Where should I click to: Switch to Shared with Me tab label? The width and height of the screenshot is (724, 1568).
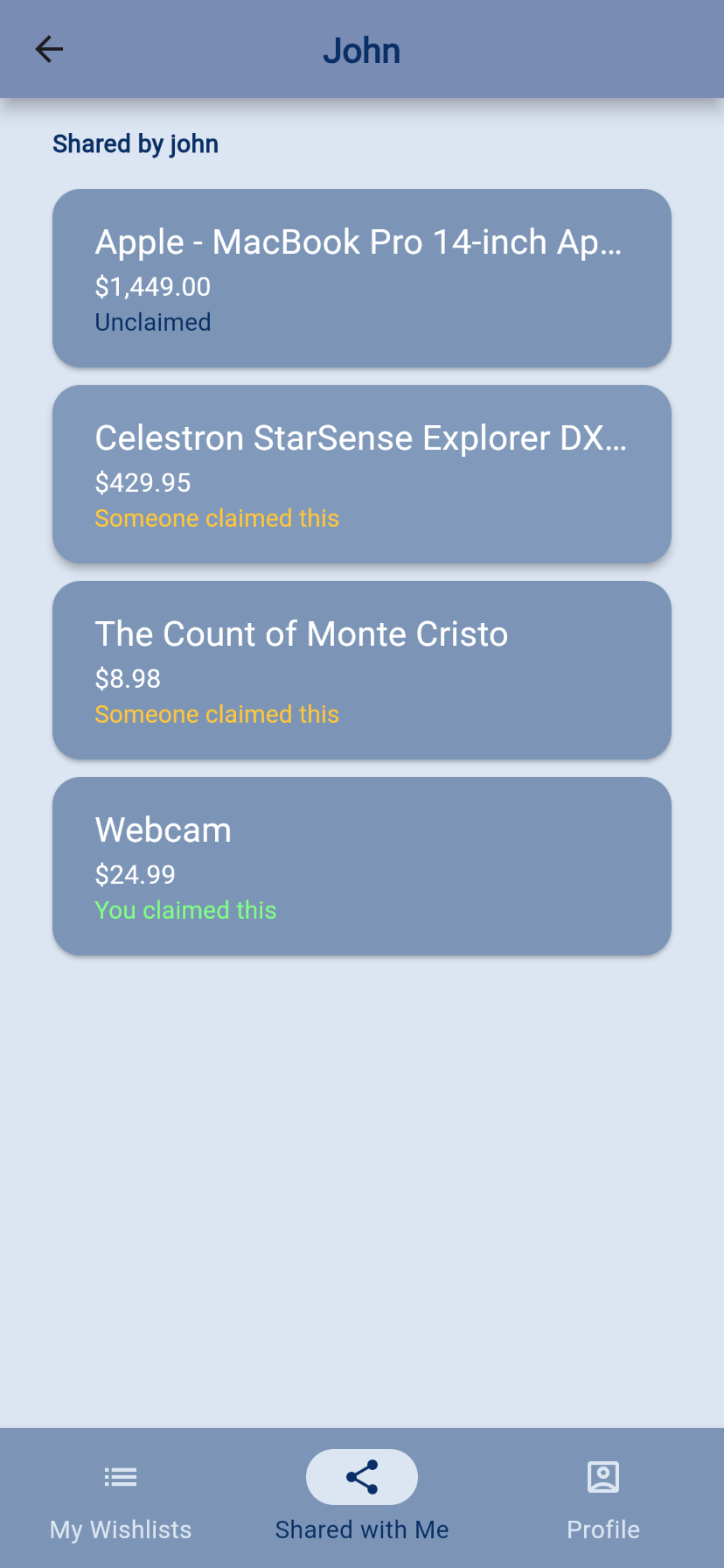click(x=362, y=1529)
